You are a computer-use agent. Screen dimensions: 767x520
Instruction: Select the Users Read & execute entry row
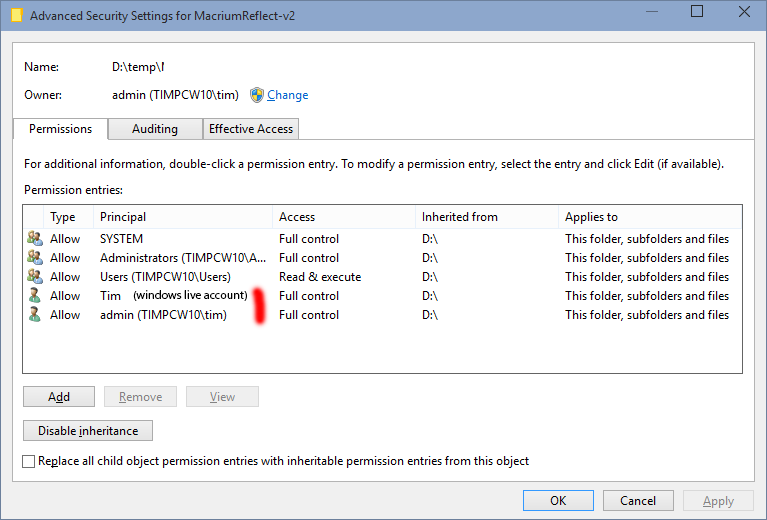383,277
